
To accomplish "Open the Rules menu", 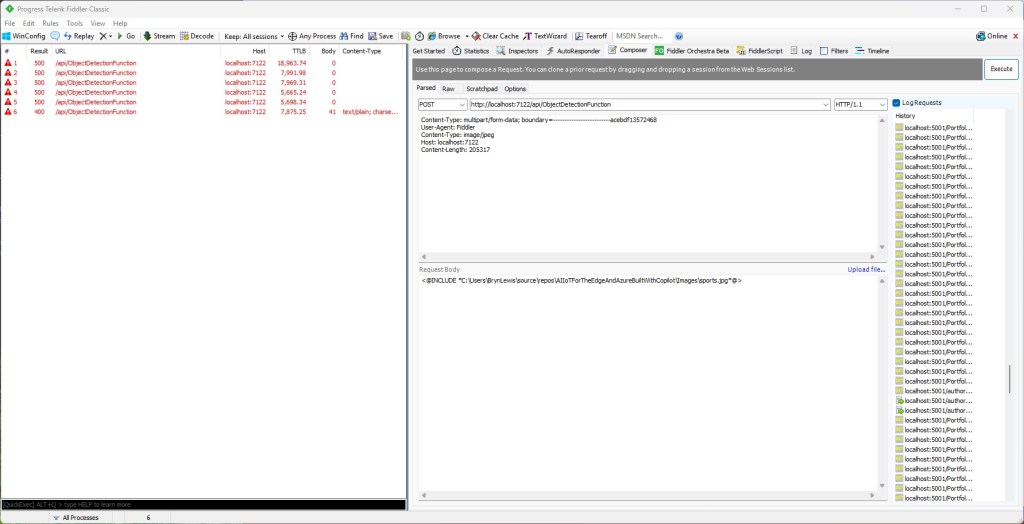I will pyautogui.click(x=50, y=23).
